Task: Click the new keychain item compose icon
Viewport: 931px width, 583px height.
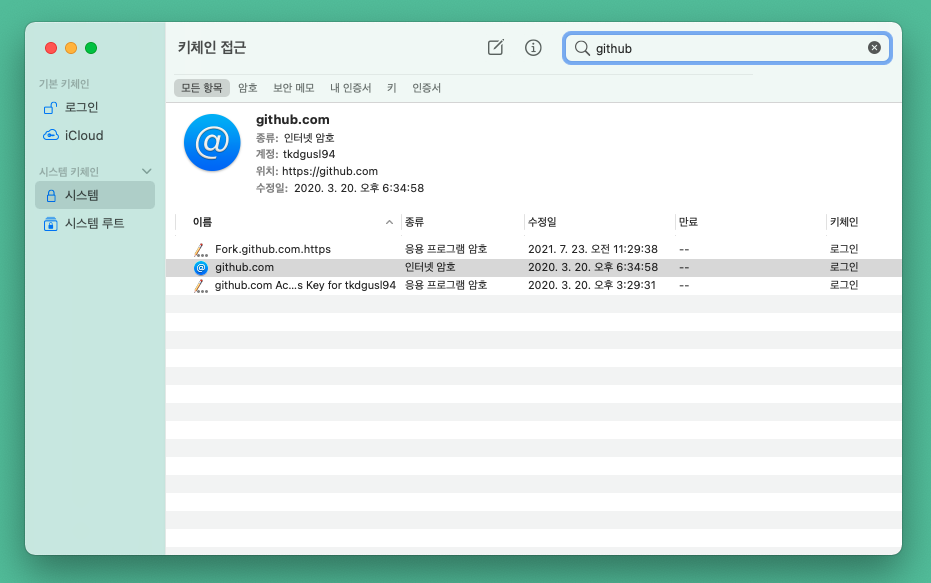Action: tap(495, 47)
